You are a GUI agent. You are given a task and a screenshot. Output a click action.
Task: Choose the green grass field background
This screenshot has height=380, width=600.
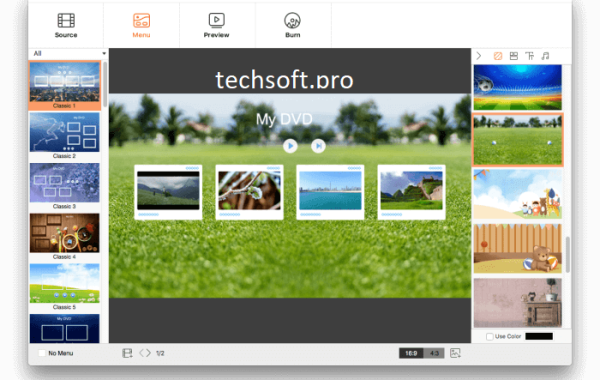518,140
